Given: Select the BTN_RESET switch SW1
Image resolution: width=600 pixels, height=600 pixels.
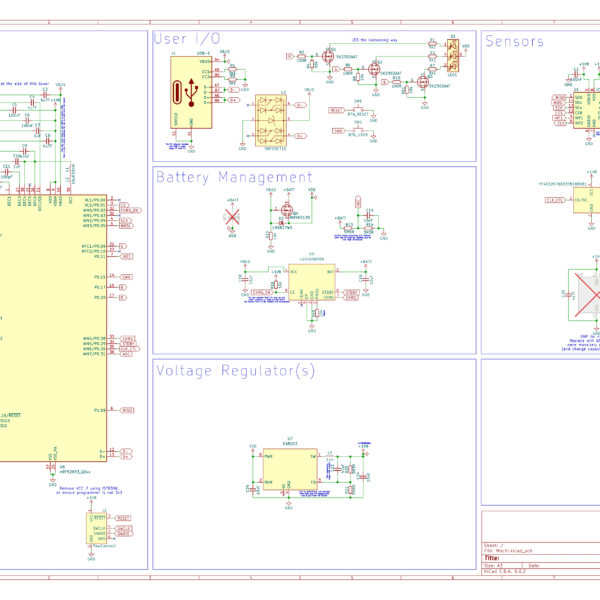Looking at the screenshot, I should tap(359, 108).
